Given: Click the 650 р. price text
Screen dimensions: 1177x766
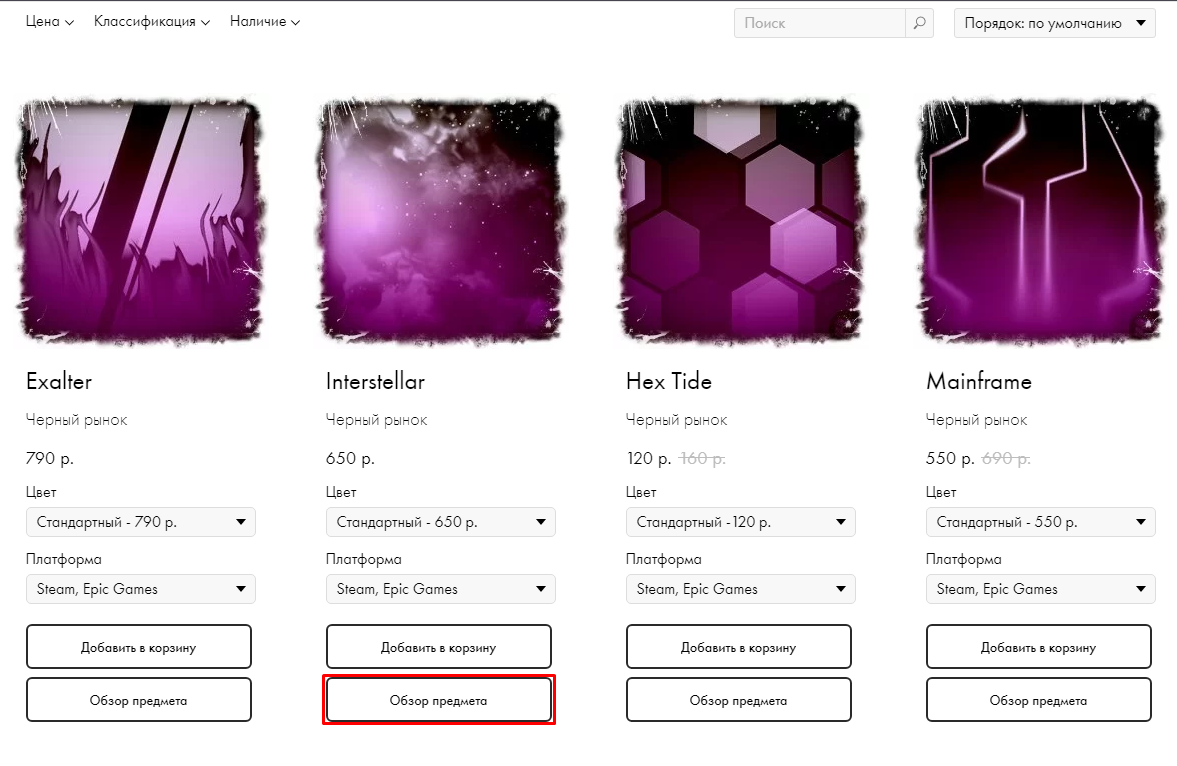Looking at the screenshot, I should (x=350, y=458).
